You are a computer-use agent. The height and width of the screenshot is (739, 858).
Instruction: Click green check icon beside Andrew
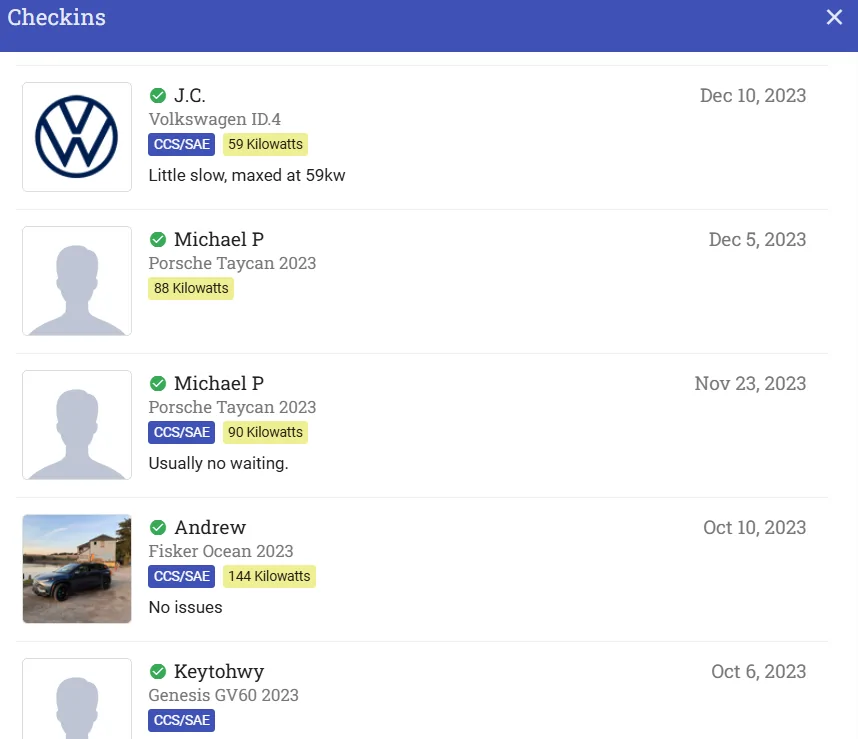[158, 527]
